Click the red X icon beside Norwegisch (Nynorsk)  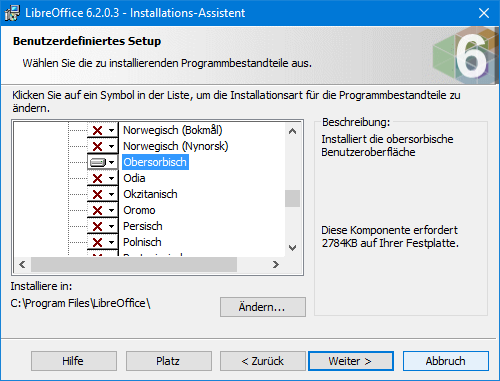[97, 146]
